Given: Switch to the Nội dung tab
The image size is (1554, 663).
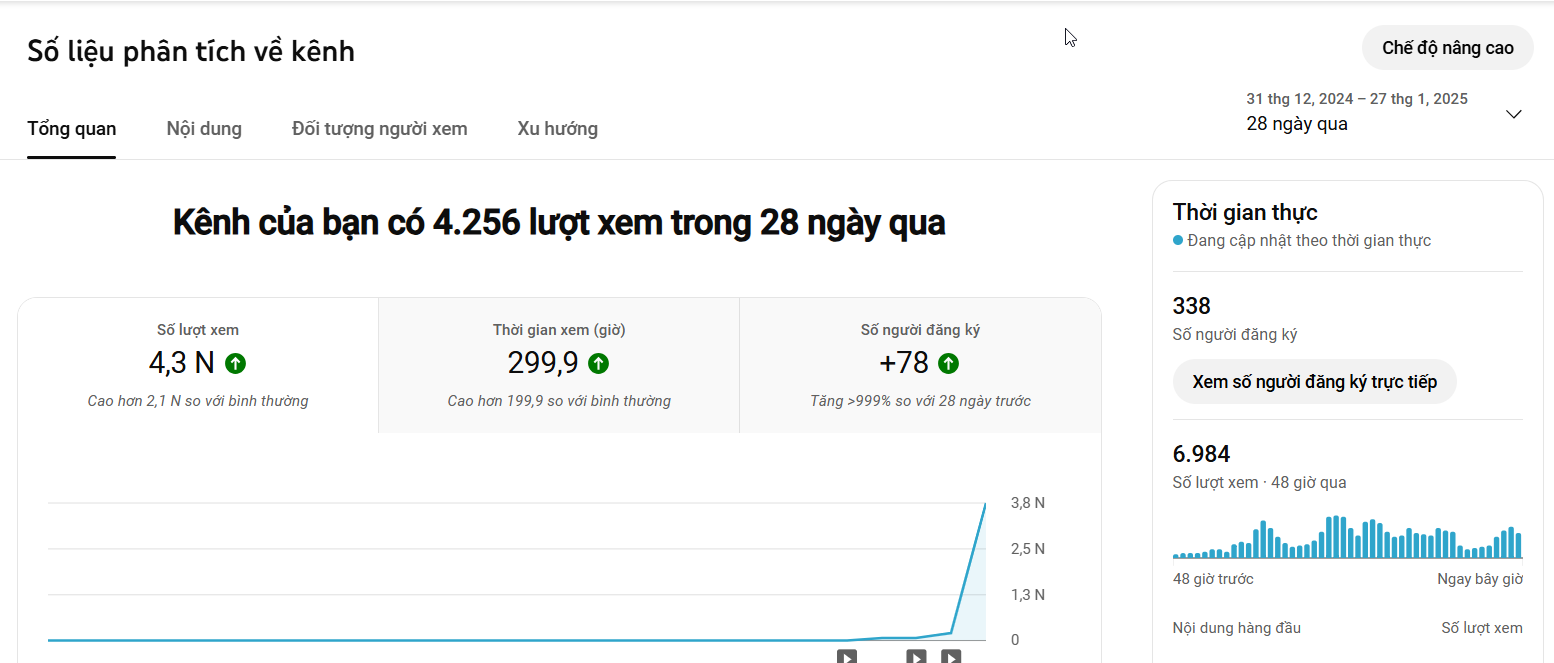Looking at the screenshot, I should click(x=204, y=129).
